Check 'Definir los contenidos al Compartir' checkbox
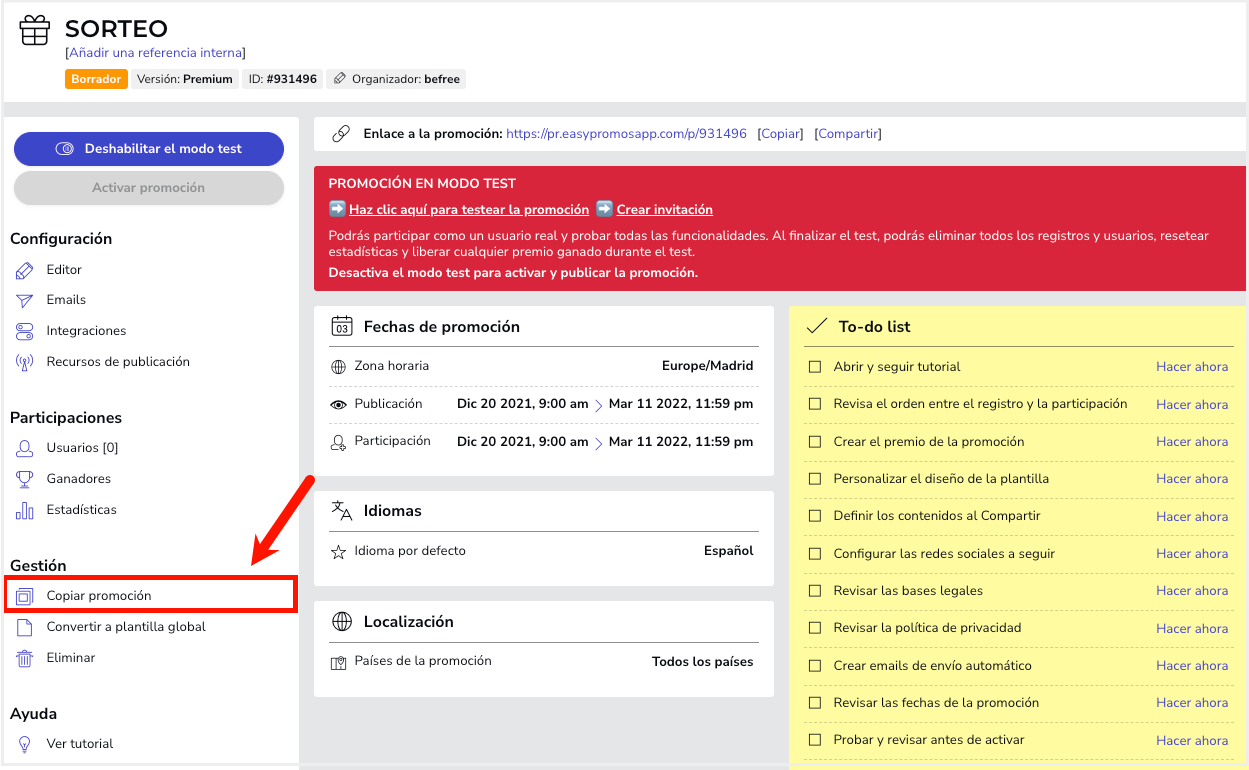Viewport: 1249px width, 770px height. click(815, 517)
